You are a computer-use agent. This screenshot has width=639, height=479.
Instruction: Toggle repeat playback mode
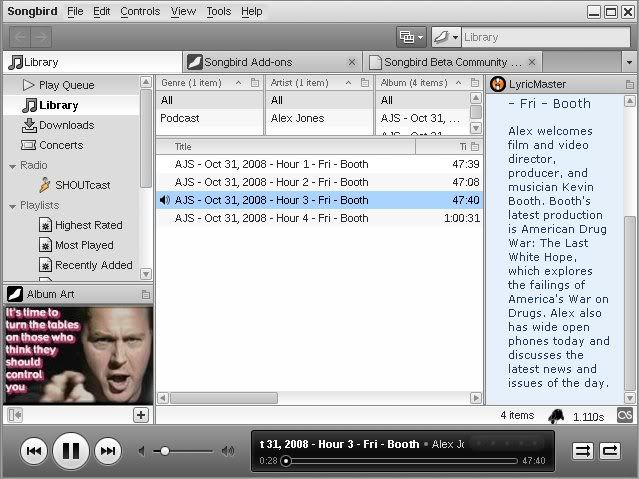[610, 451]
